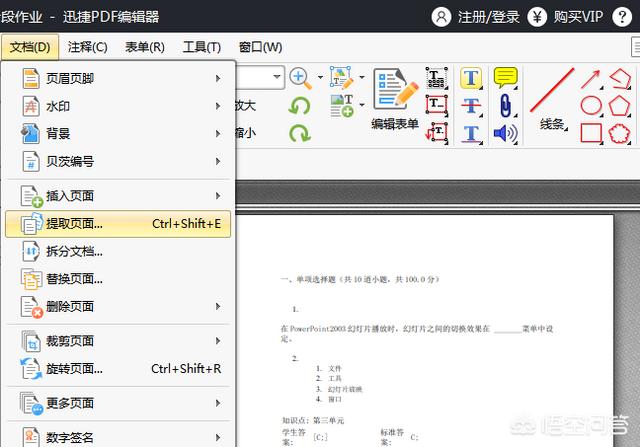
Task: Open the 文档(D) menu
Action: [x=30, y=47]
